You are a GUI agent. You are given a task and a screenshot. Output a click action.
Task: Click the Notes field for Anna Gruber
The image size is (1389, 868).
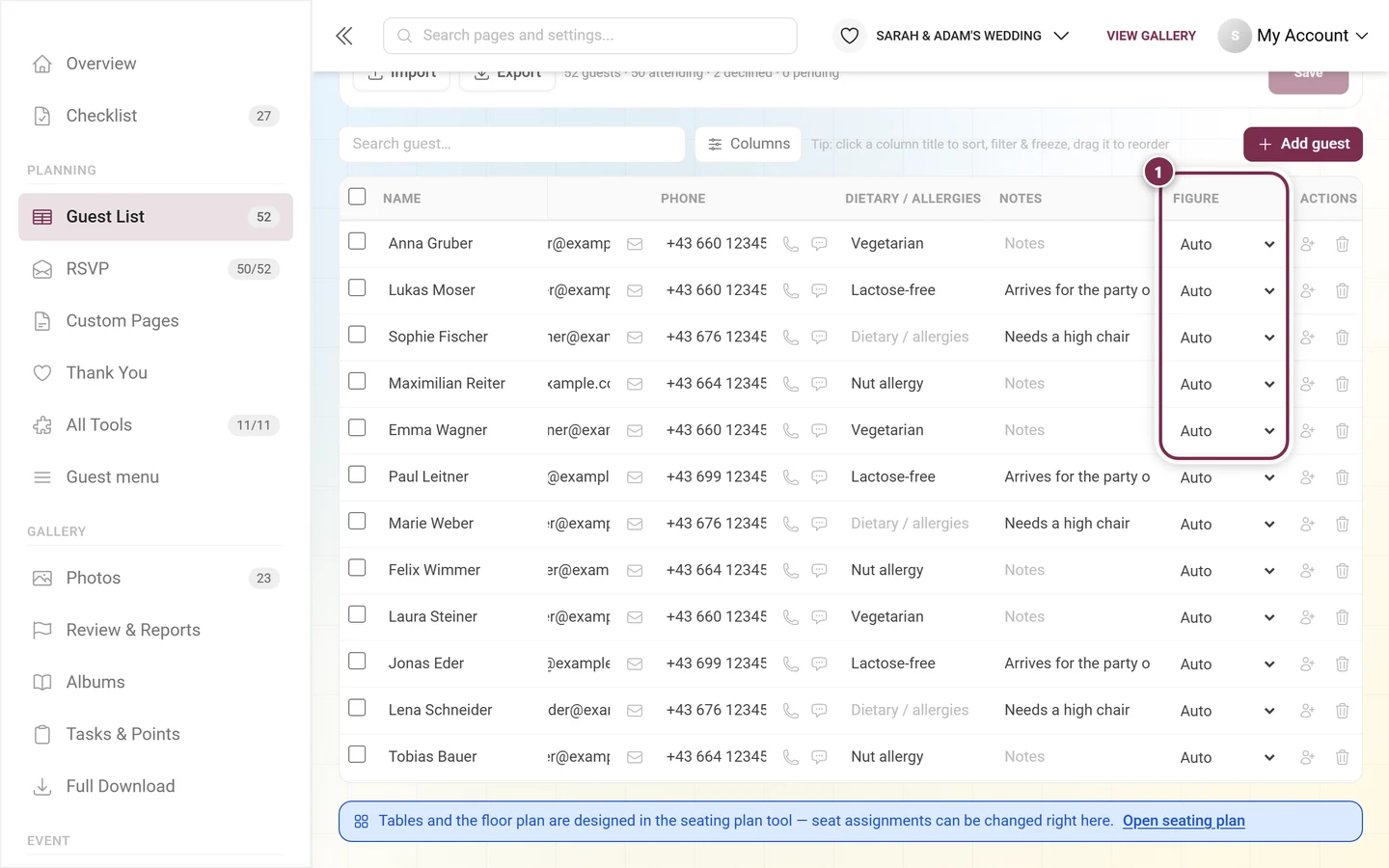tap(1076, 244)
